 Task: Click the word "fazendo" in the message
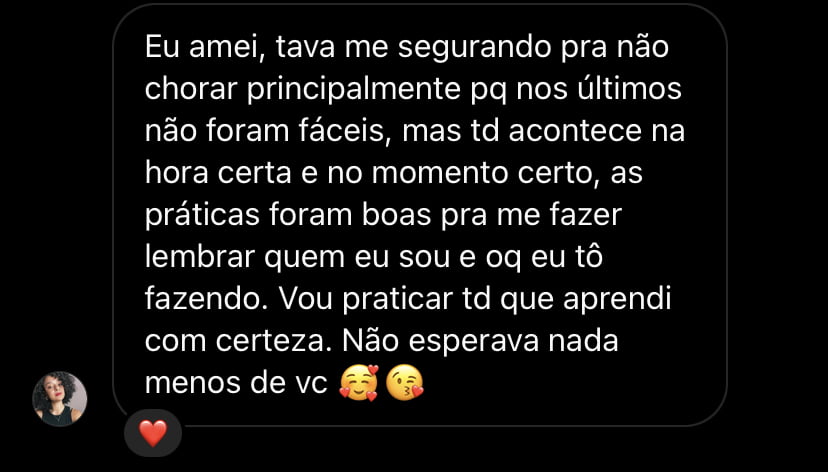203,299
